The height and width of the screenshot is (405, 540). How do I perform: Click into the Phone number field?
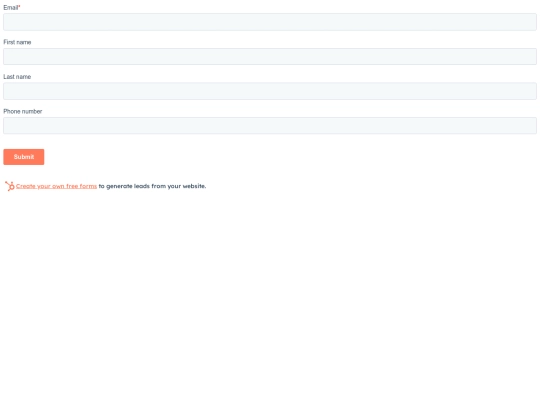coord(270,126)
